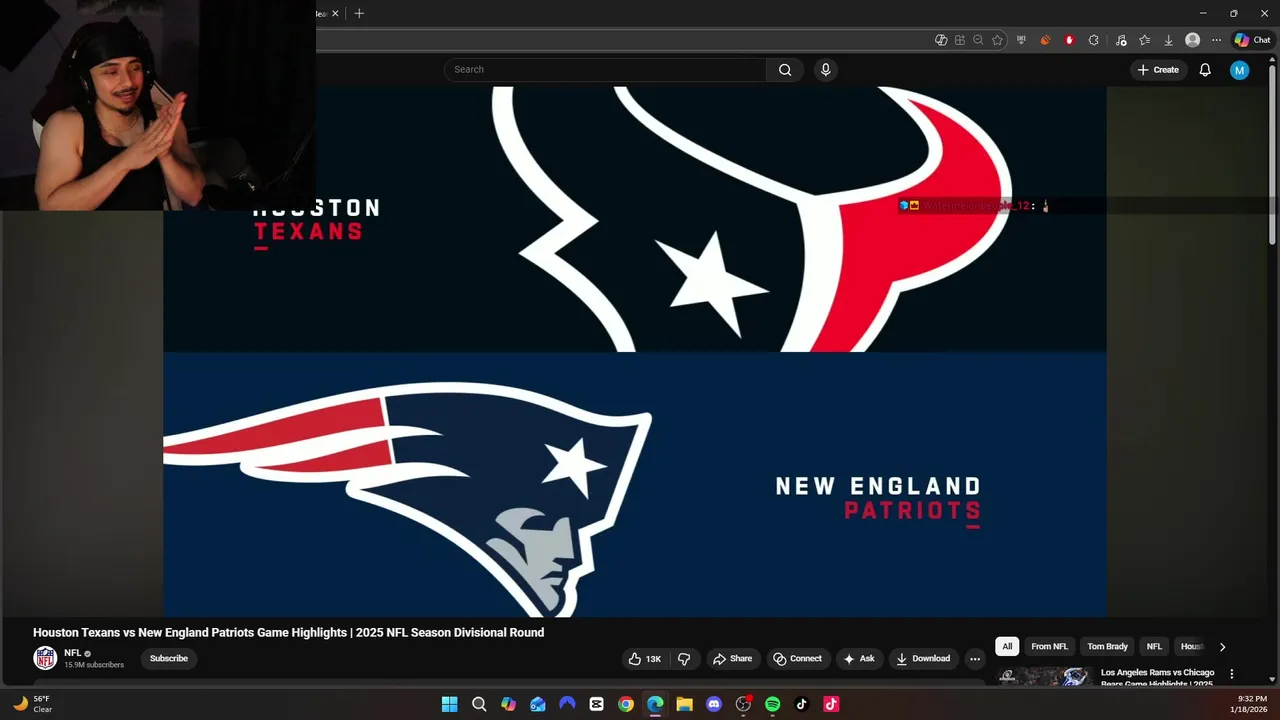Close the current browser tab
Screen dimensions: 1280x720
click(335, 13)
